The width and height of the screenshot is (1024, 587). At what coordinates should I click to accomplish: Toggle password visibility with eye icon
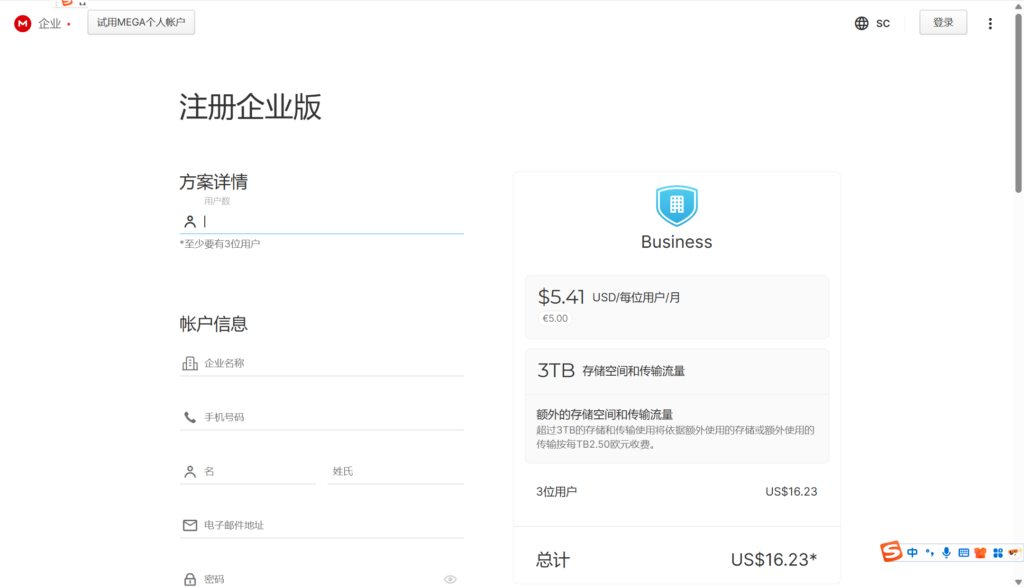point(450,578)
